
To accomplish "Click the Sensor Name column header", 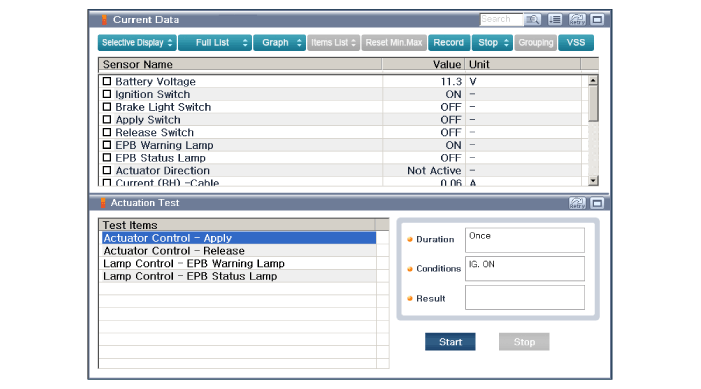I will 240,64.
